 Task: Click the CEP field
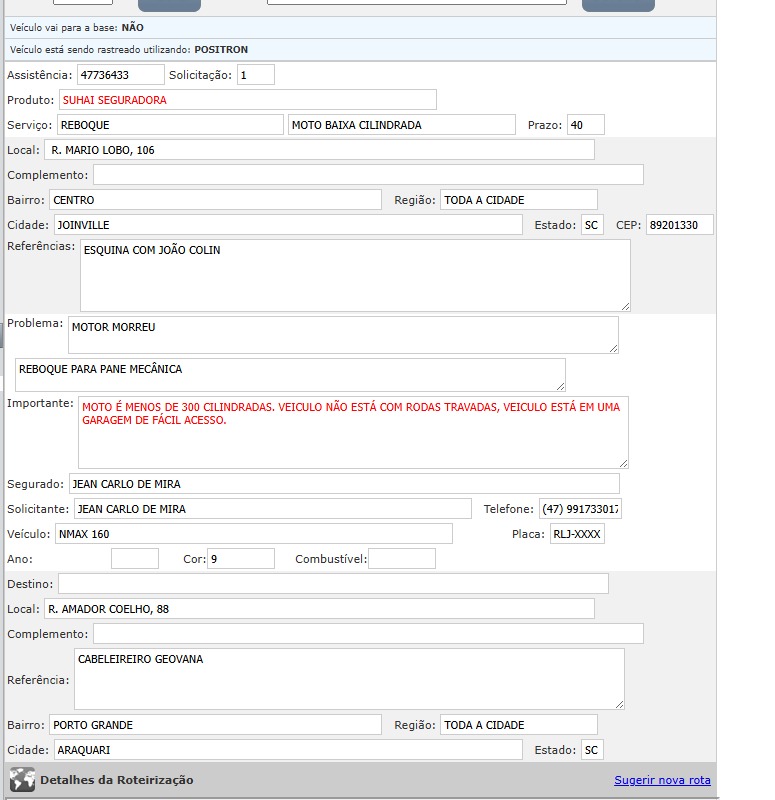point(679,225)
